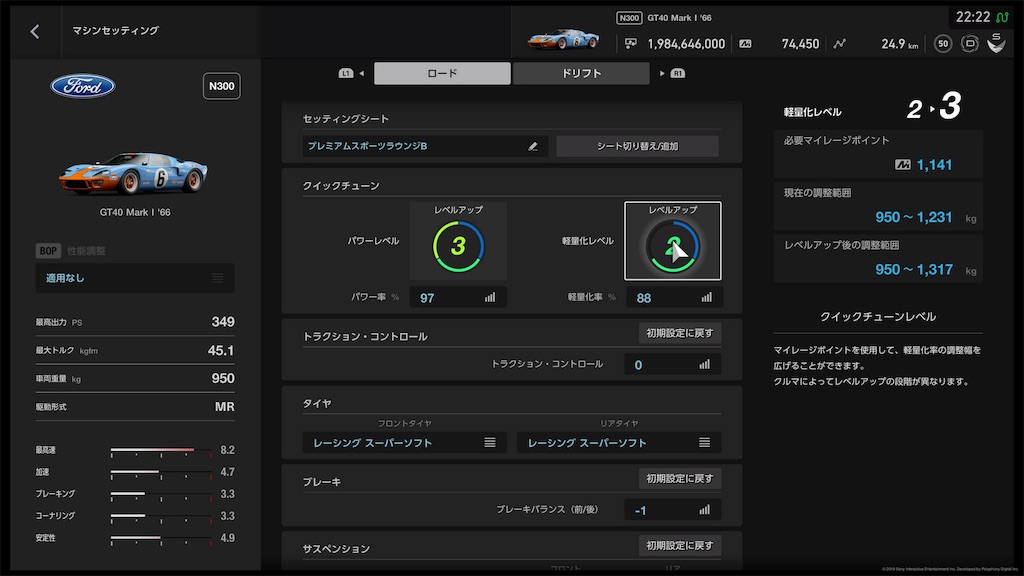Click the network status icon by clock
1024x576 pixels.
coord(1002,17)
